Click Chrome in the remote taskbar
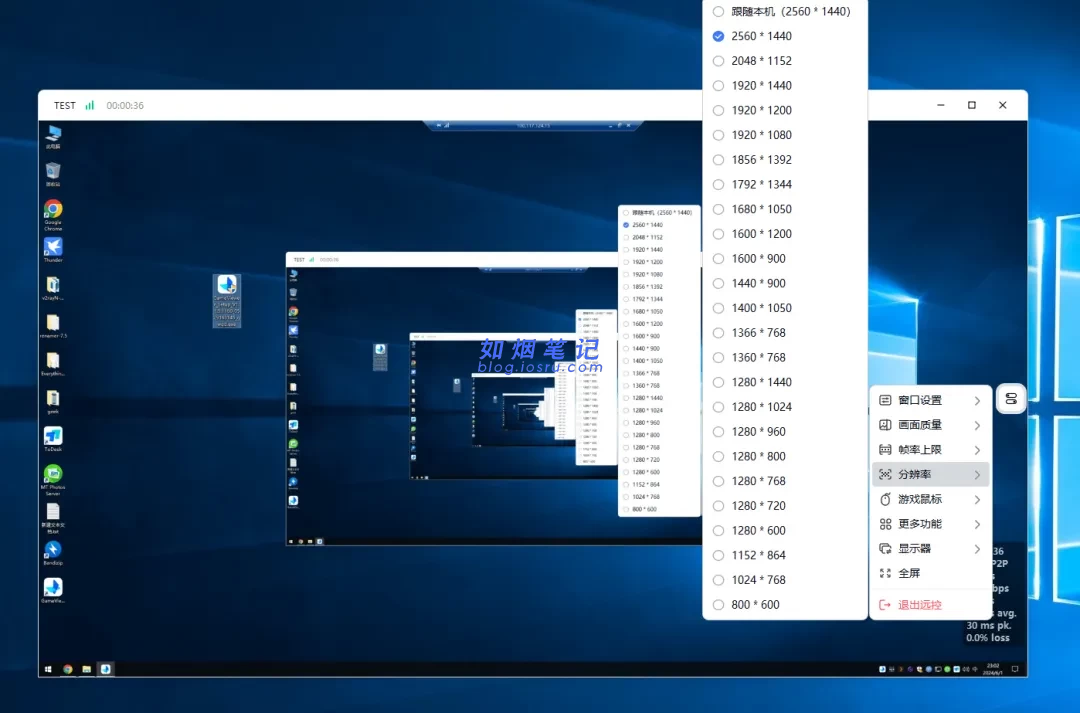Image resolution: width=1080 pixels, height=713 pixels. pos(68,669)
